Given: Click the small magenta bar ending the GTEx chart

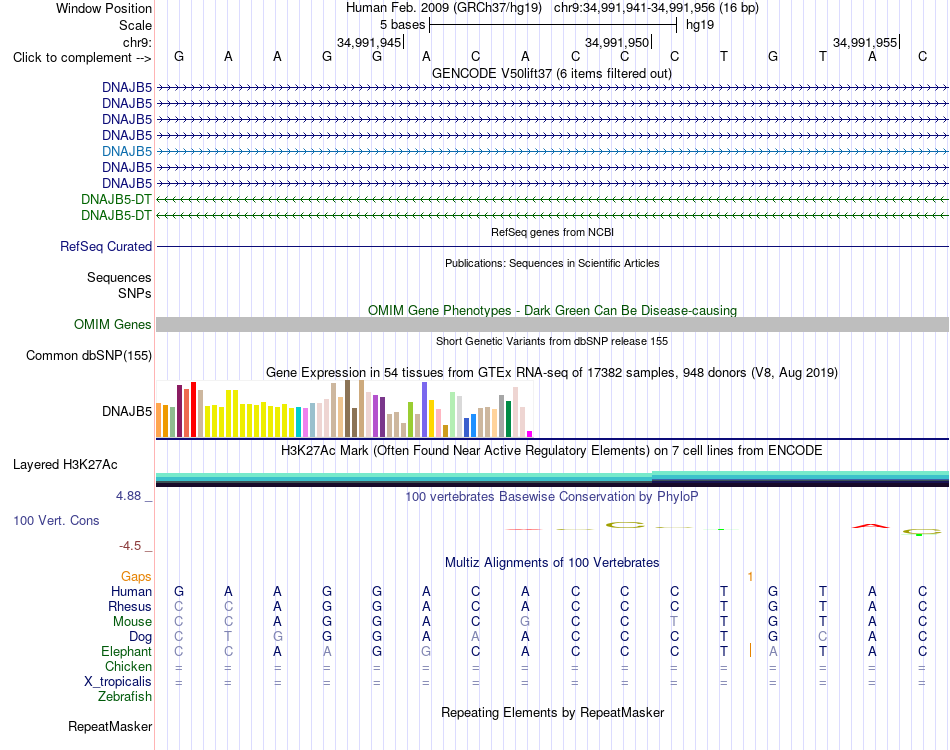Looking at the screenshot, I should click(530, 434).
